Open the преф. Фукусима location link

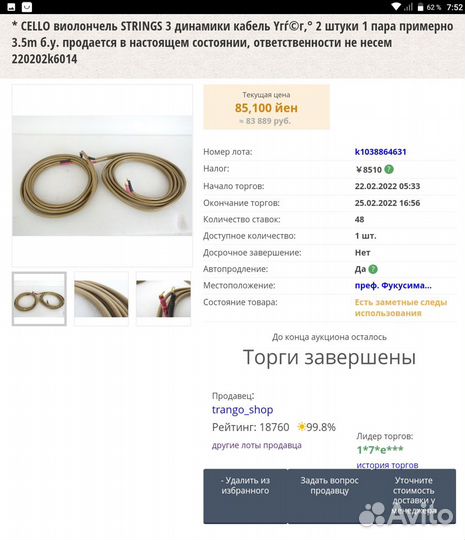coord(393,285)
